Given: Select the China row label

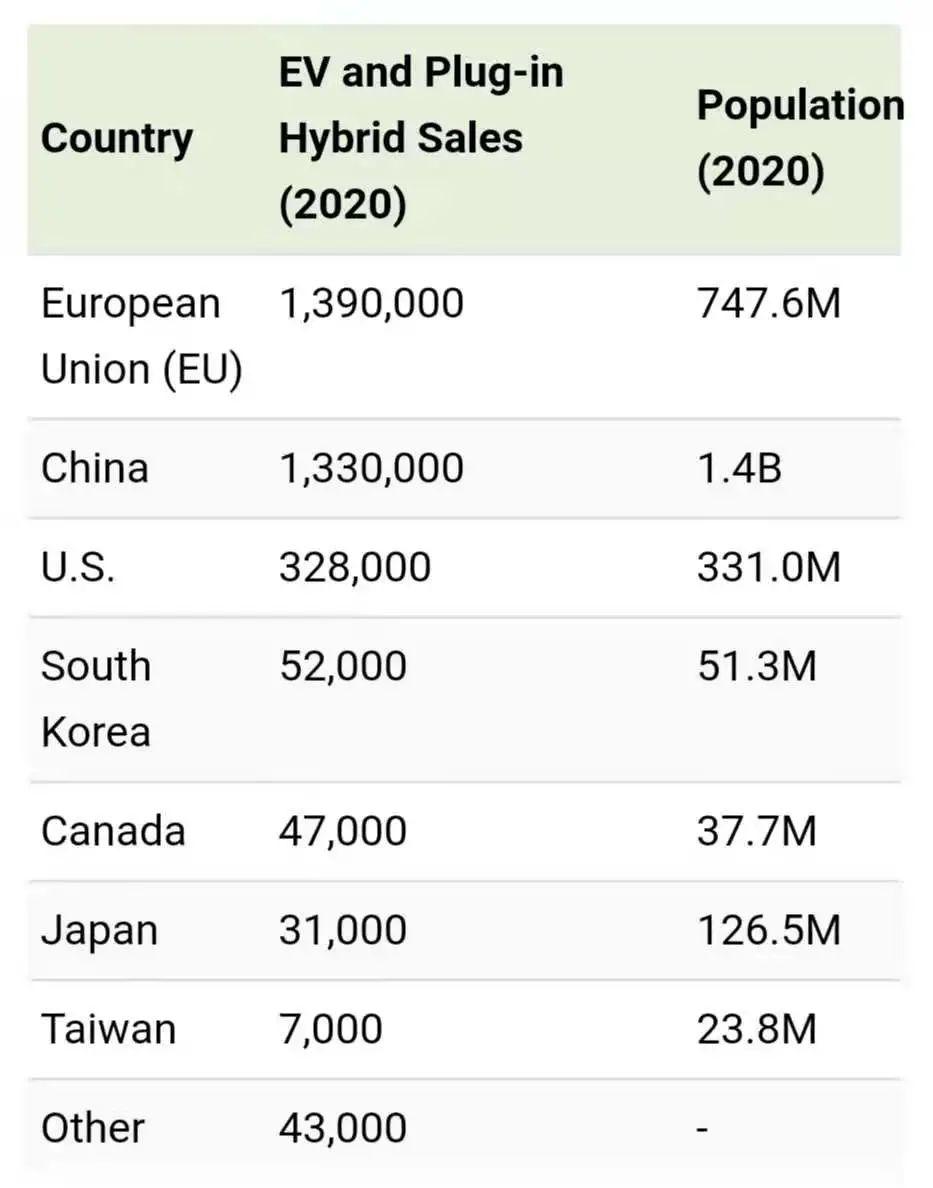Looking at the screenshot, I should [95, 468].
